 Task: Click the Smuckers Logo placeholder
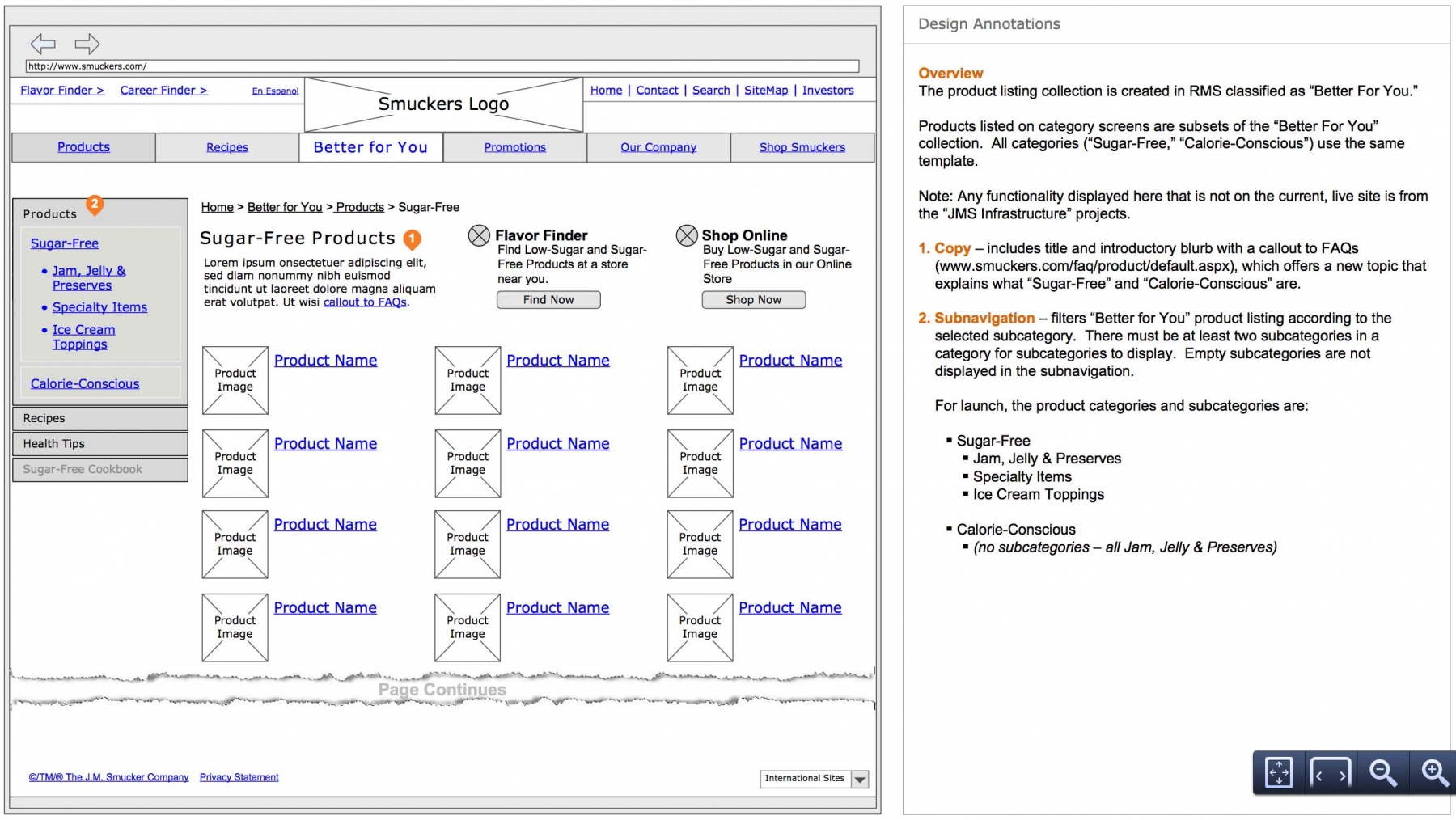pyautogui.click(x=443, y=104)
